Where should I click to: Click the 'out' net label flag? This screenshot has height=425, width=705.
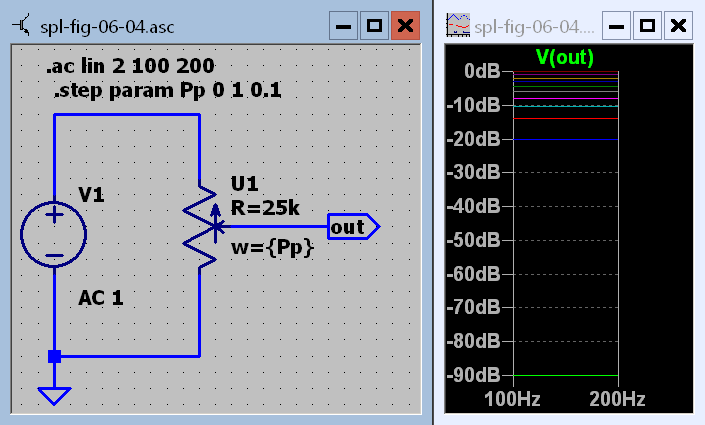pos(352,227)
